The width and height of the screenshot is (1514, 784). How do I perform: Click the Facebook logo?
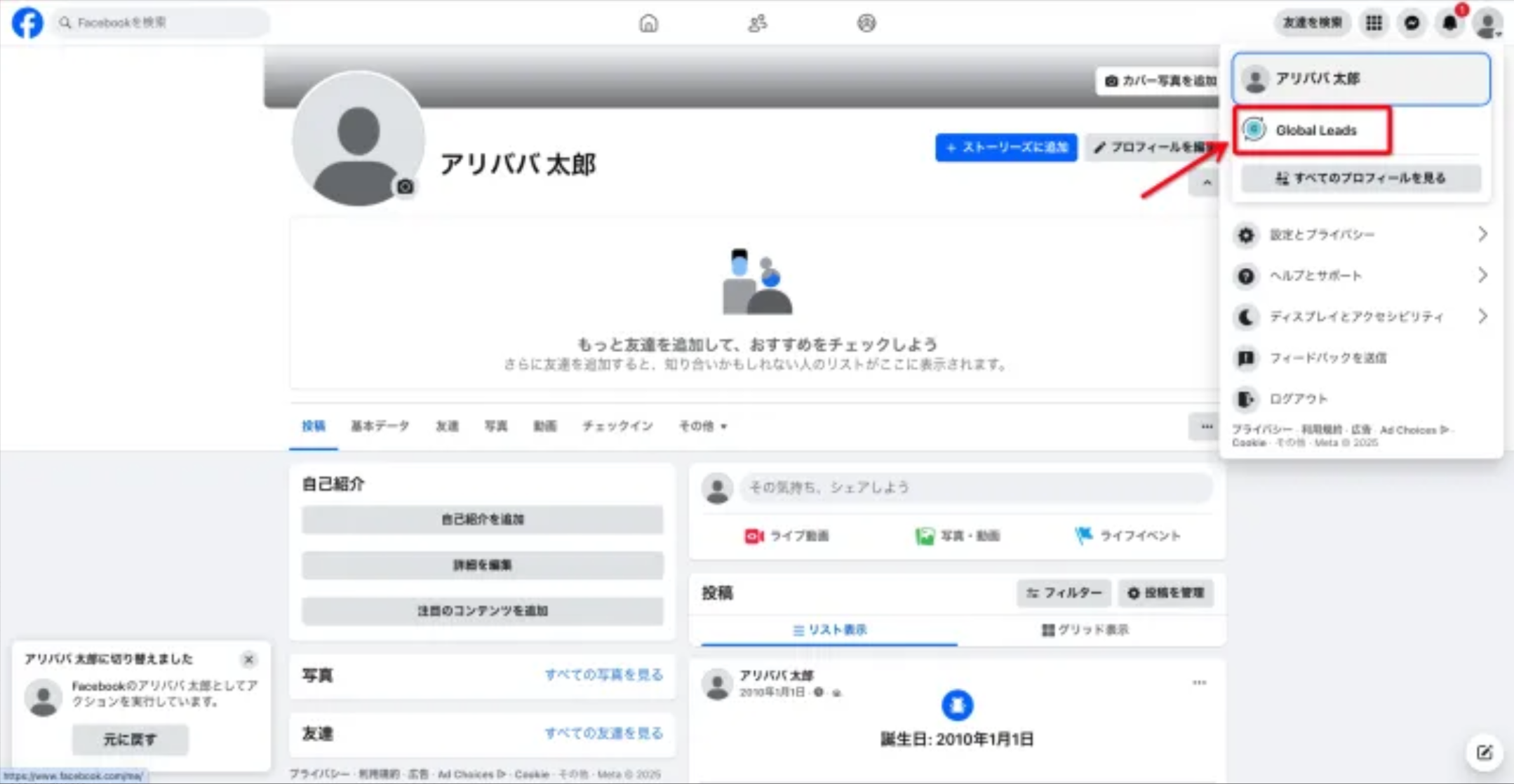[x=27, y=22]
